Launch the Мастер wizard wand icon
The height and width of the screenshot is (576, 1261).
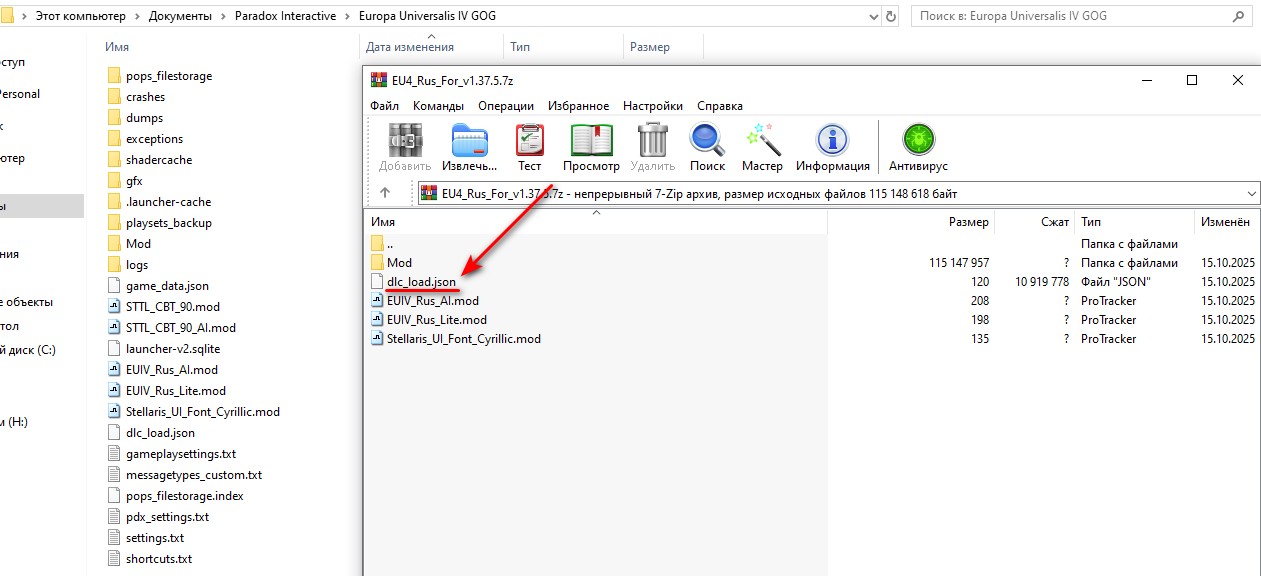(x=762, y=147)
